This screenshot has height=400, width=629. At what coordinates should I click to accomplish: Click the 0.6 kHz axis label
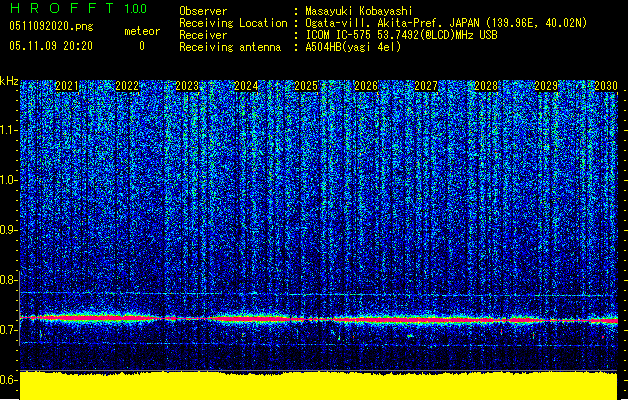(9, 380)
